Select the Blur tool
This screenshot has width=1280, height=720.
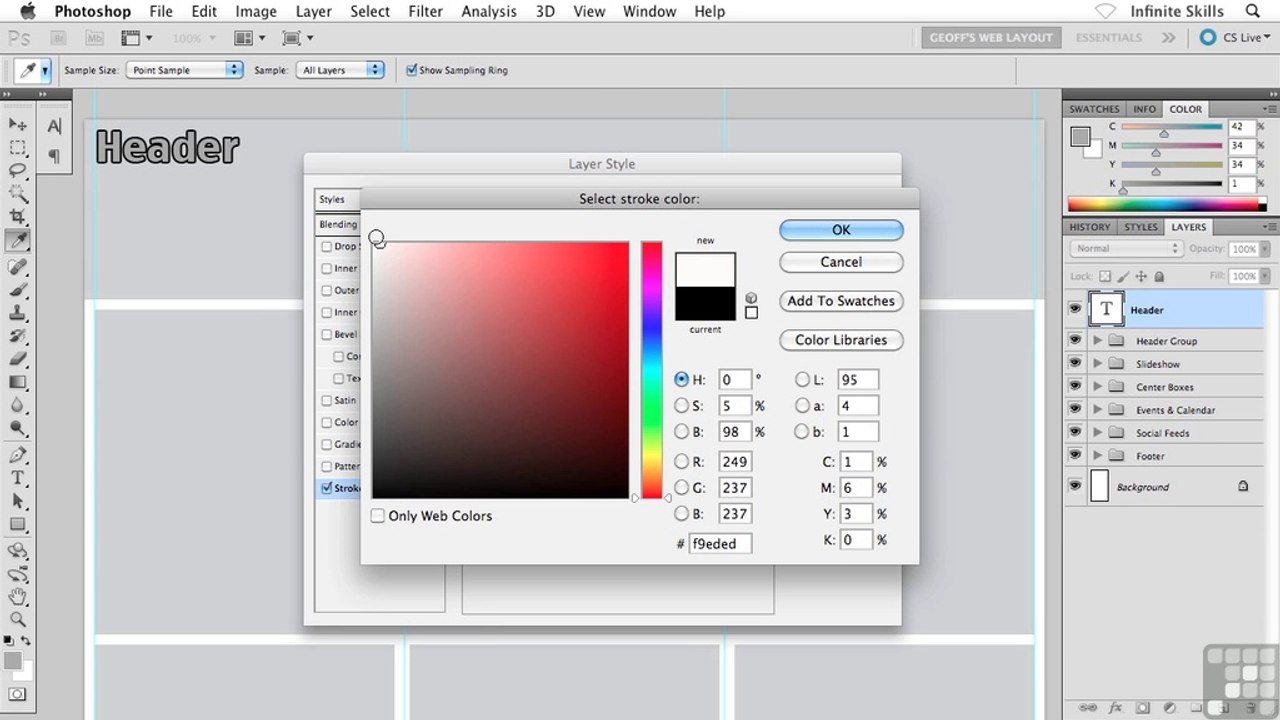pyautogui.click(x=18, y=404)
